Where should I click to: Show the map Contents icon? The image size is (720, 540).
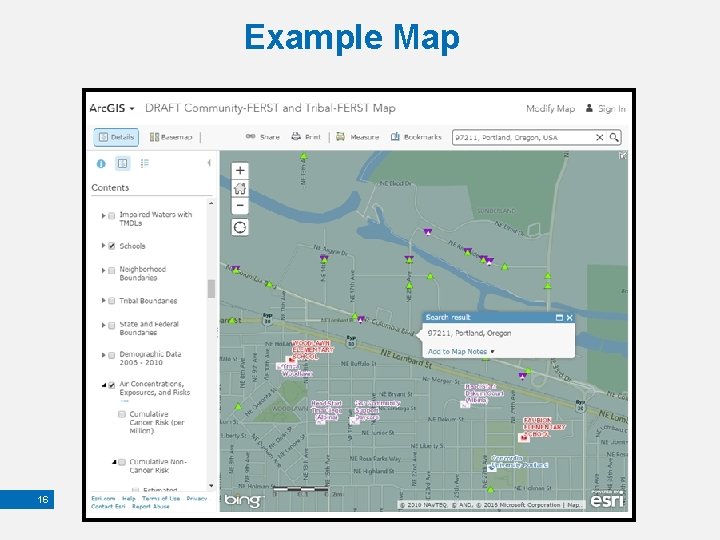[x=123, y=163]
